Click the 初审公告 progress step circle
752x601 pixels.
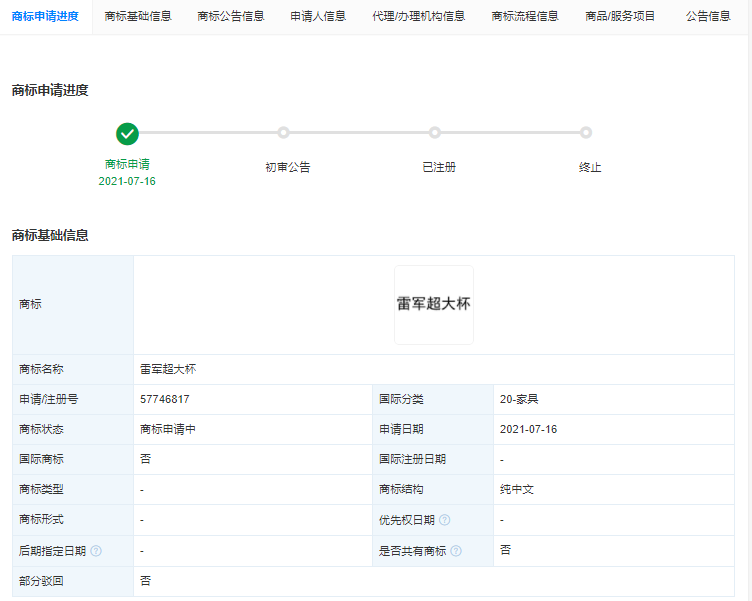(284, 133)
